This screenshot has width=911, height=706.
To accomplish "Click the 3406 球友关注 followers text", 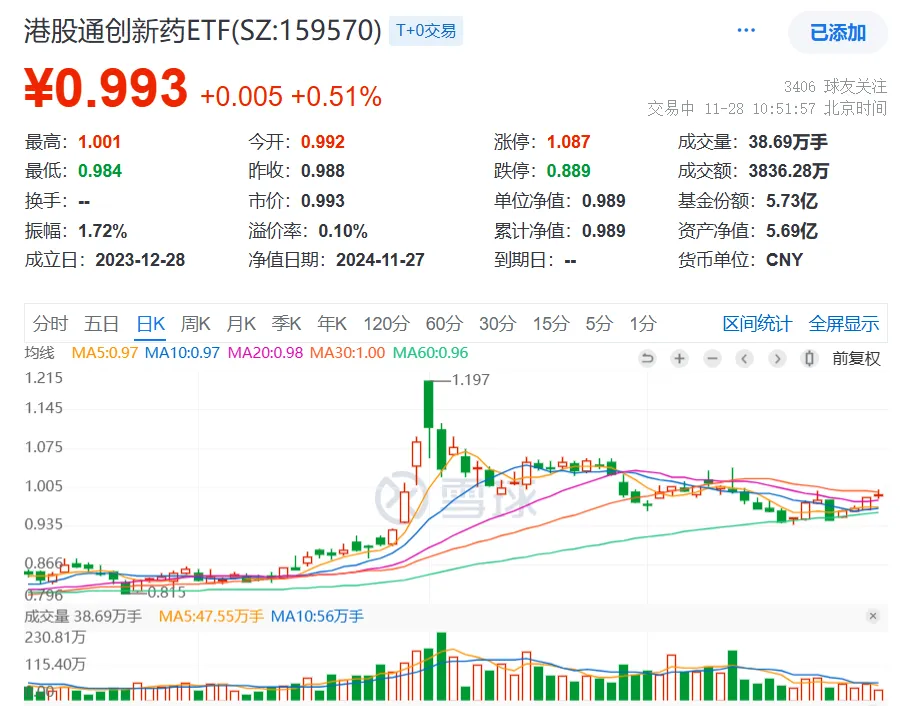I will click(835, 87).
